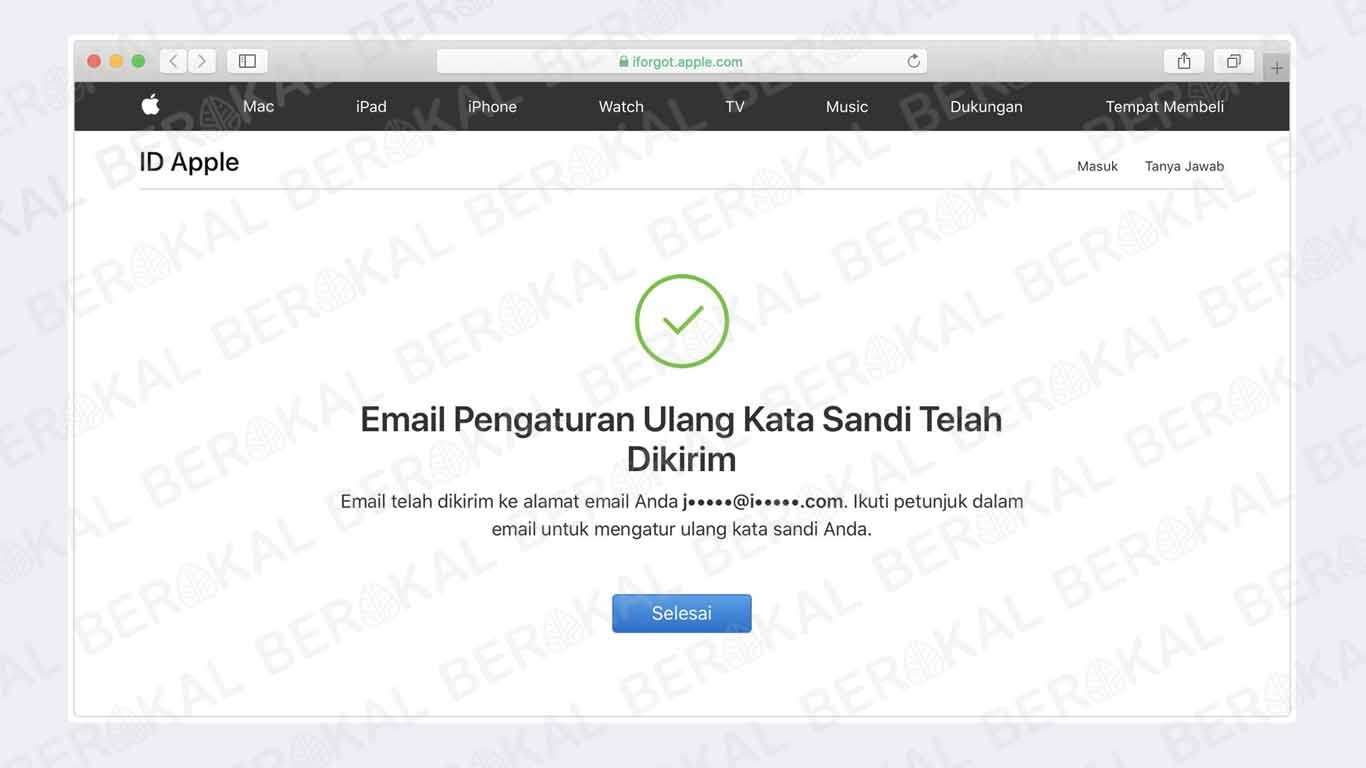Click the Apple logo in navigation bar

point(151,105)
